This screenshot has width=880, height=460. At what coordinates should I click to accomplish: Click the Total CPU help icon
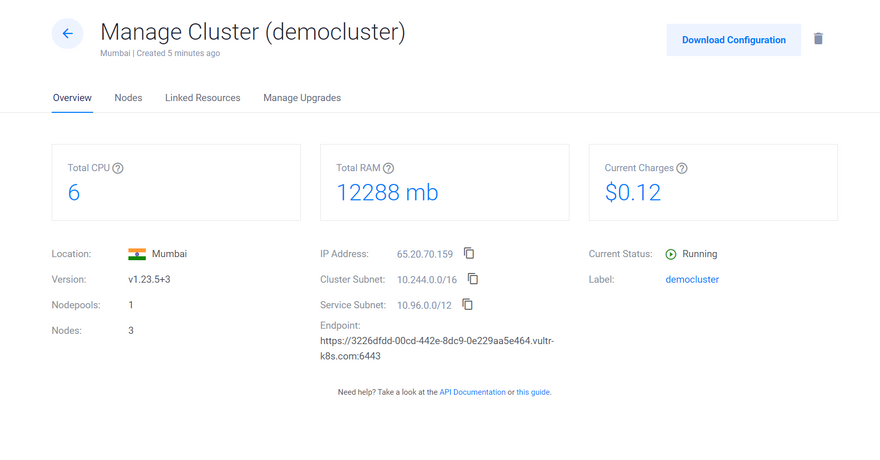tap(118, 168)
